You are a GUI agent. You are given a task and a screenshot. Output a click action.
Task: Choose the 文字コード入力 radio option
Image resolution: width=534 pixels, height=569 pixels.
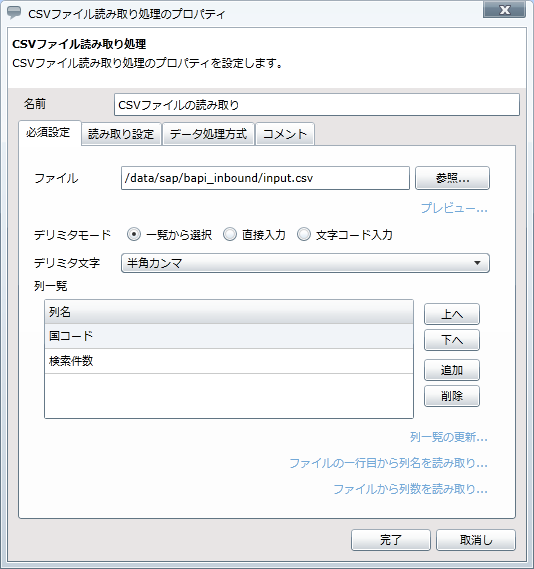click(x=304, y=234)
